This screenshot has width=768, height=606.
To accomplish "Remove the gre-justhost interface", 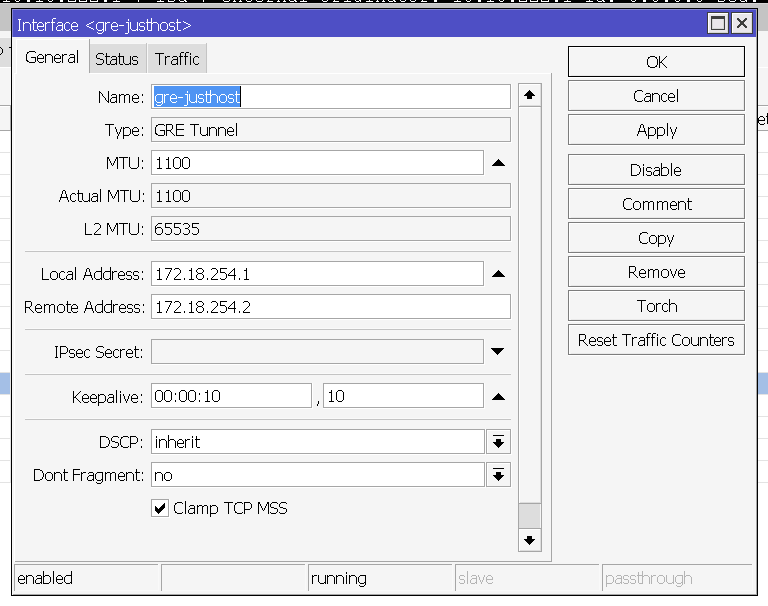I will [x=656, y=272].
